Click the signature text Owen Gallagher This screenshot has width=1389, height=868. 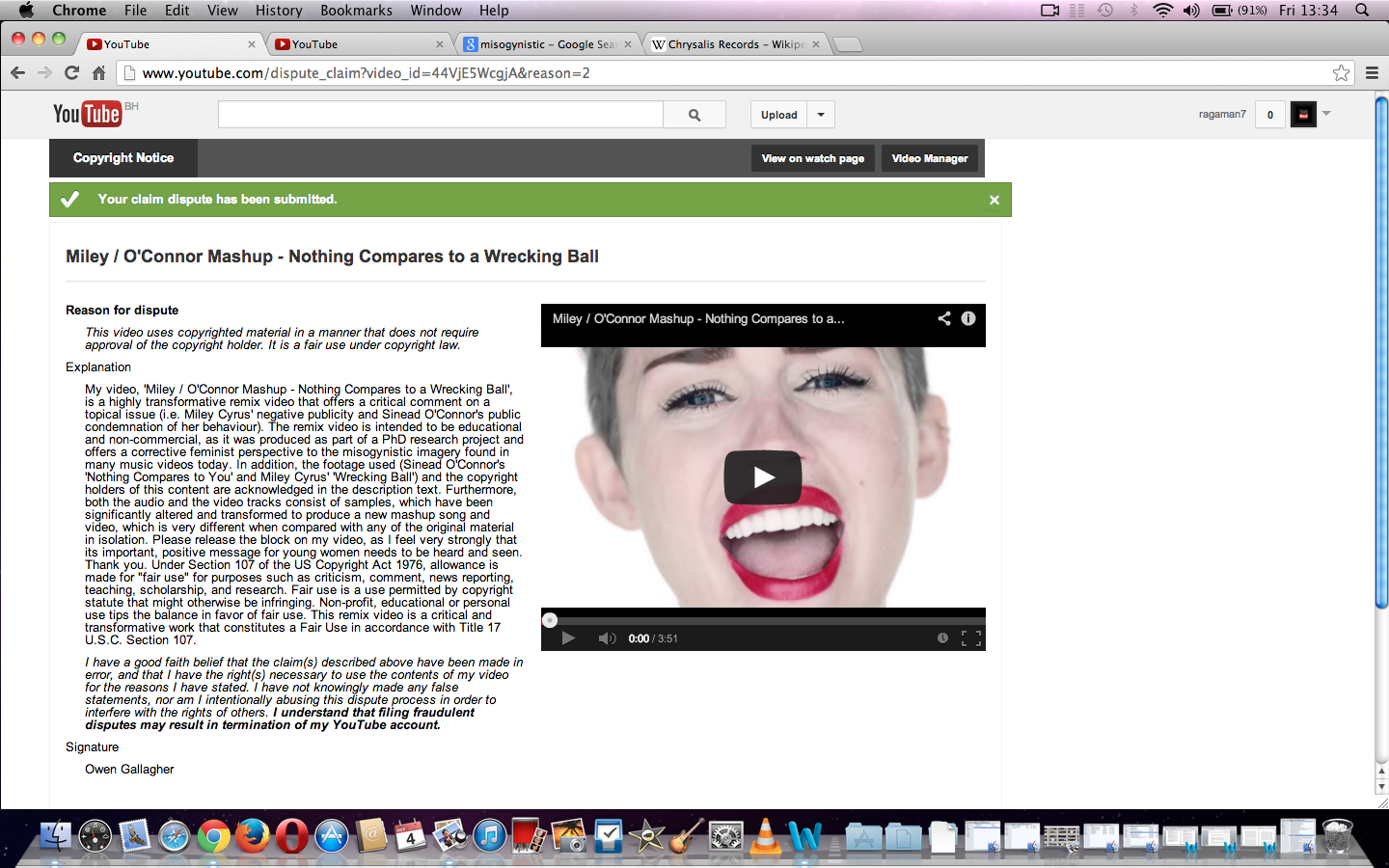point(129,769)
